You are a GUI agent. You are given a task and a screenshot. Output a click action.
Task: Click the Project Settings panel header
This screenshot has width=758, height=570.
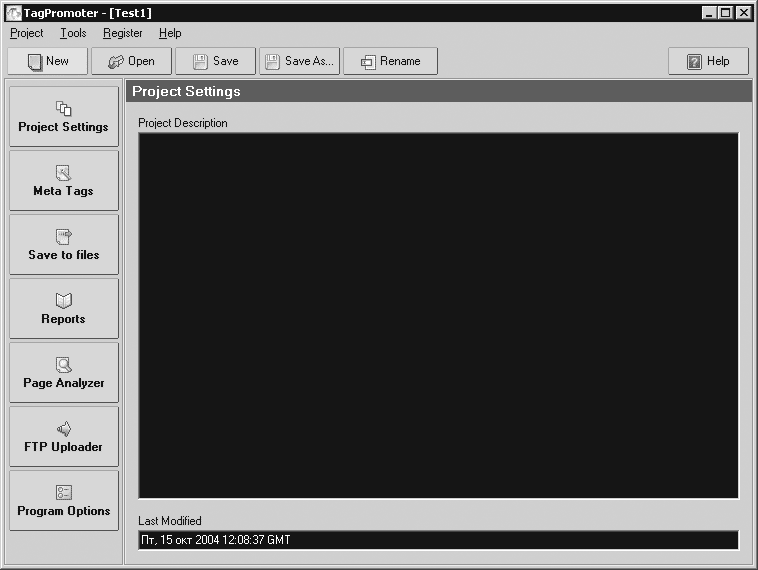coord(439,91)
